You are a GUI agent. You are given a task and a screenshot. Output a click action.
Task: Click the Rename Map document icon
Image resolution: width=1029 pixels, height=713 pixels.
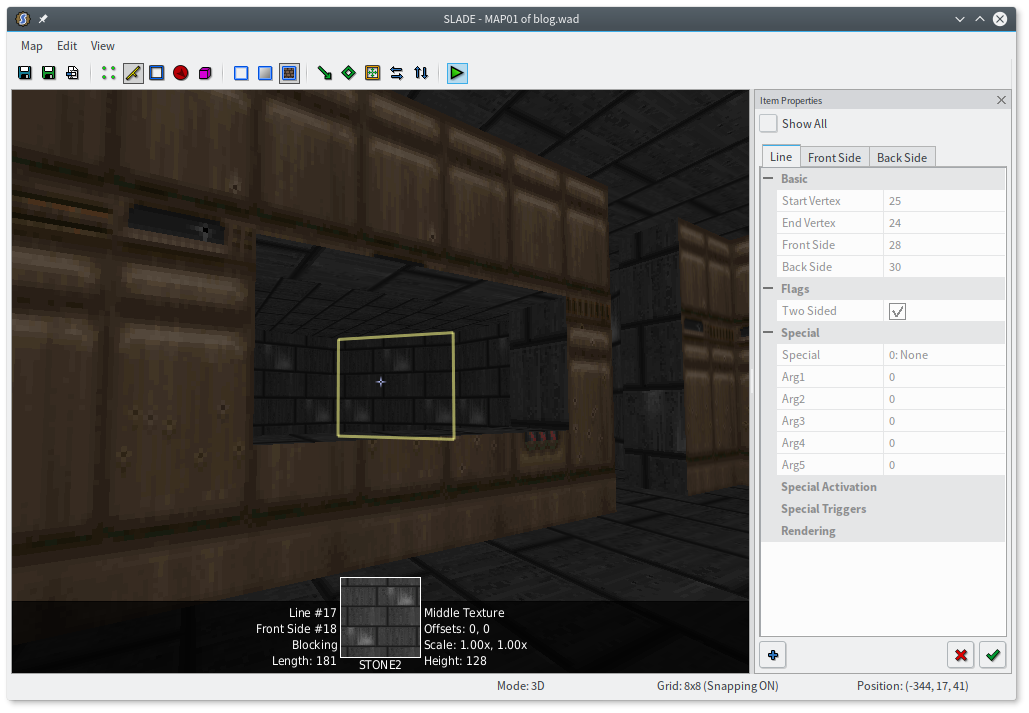tap(73, 73)
